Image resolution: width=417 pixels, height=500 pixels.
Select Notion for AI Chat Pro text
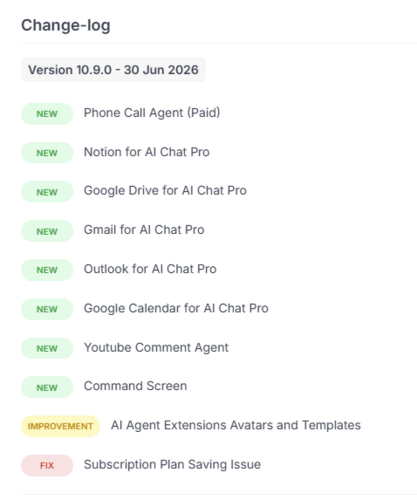click(x=147, y=152)
